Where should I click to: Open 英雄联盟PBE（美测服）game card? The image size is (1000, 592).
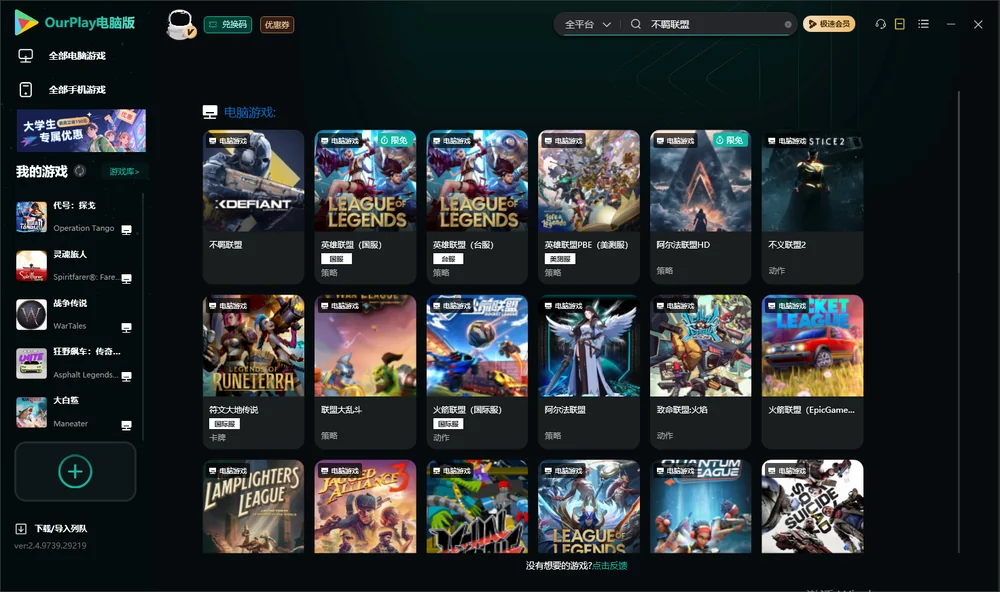[x=589, y=207]
